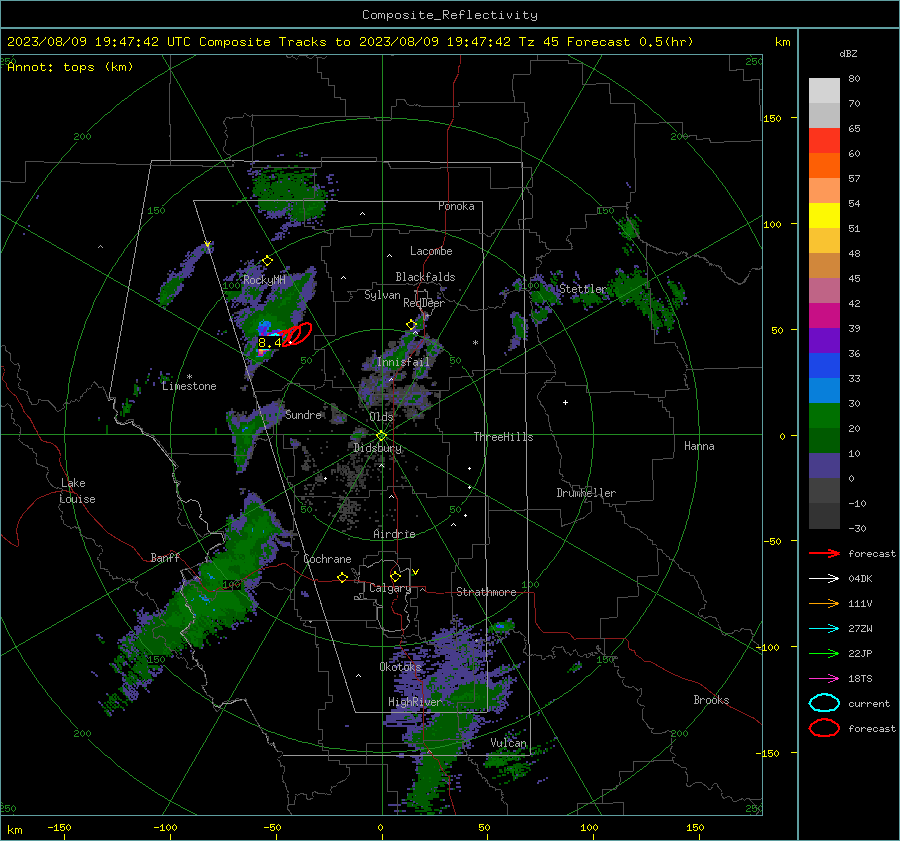
Task: Click the Okotoks town label
Action: [x=401, y=666]
